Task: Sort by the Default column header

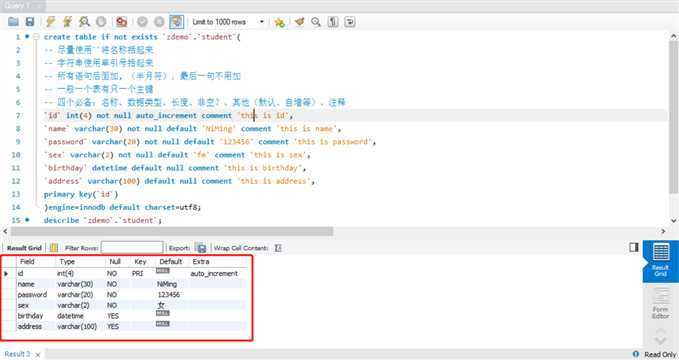Action: pyautogui.click(x=171, y=262)
